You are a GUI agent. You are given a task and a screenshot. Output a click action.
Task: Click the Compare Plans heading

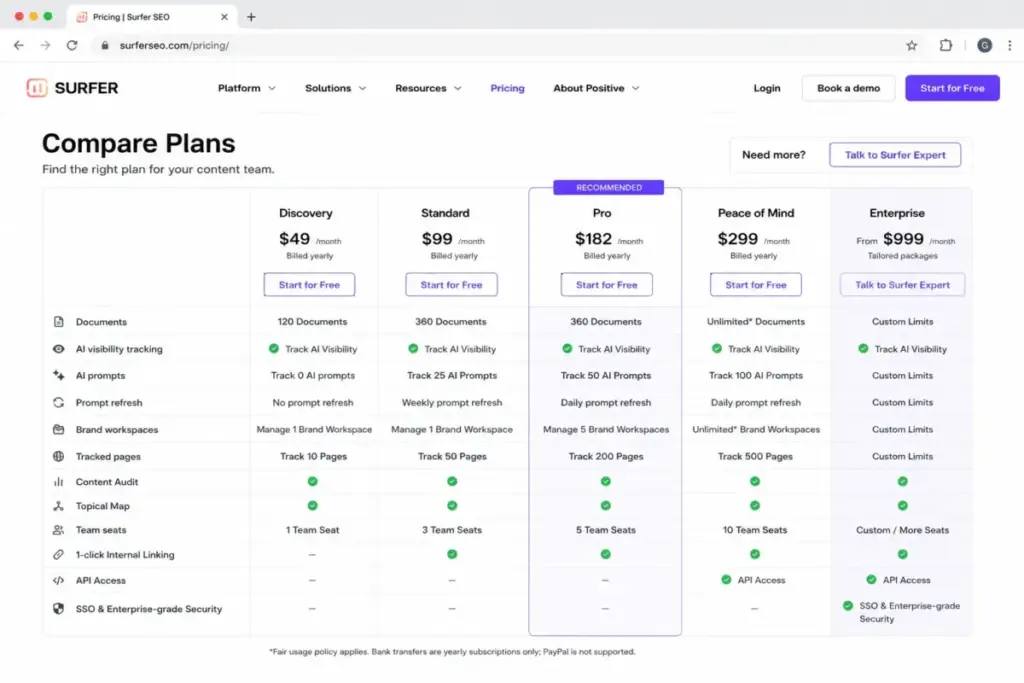tap(138, 144)
